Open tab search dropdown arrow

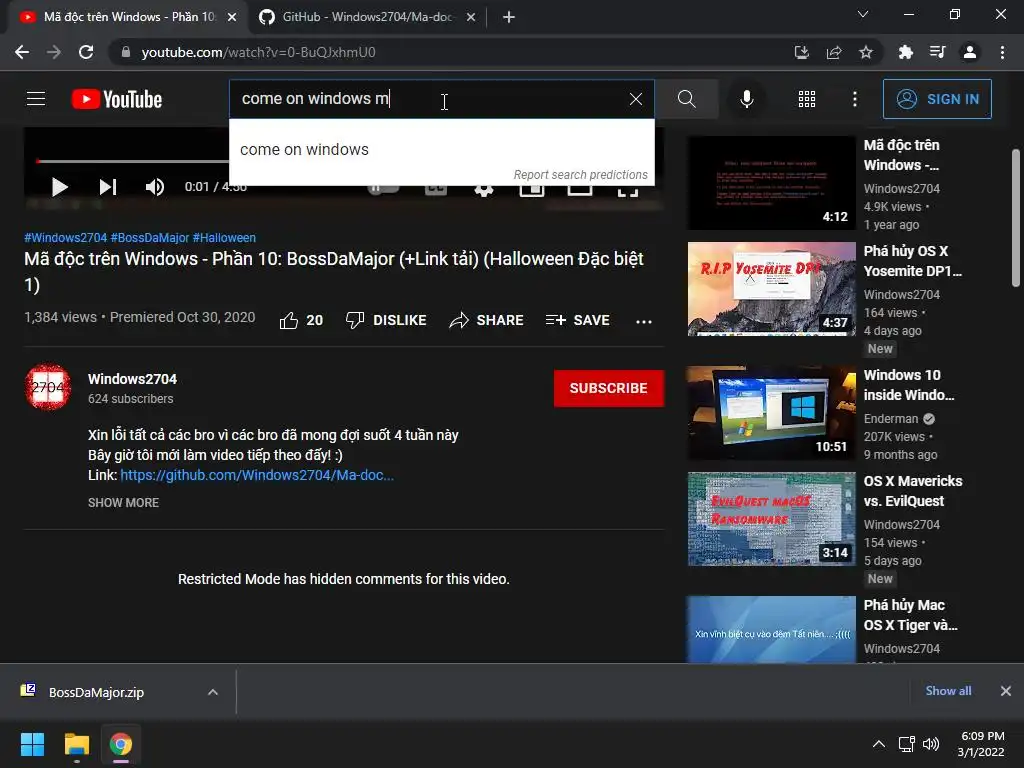click(x=863, y=14)
